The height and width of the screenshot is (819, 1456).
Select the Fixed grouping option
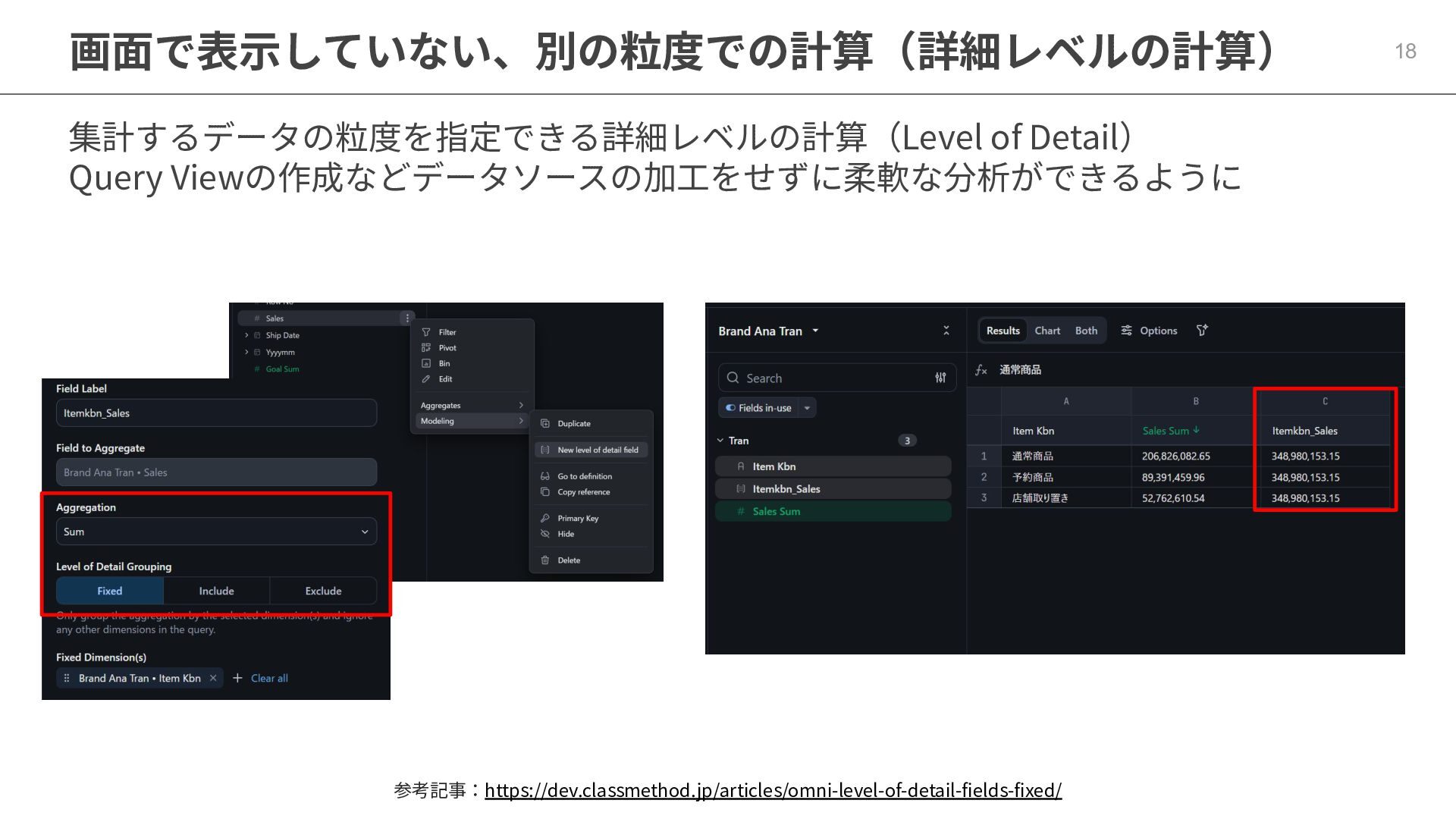[x=110, y=591]
